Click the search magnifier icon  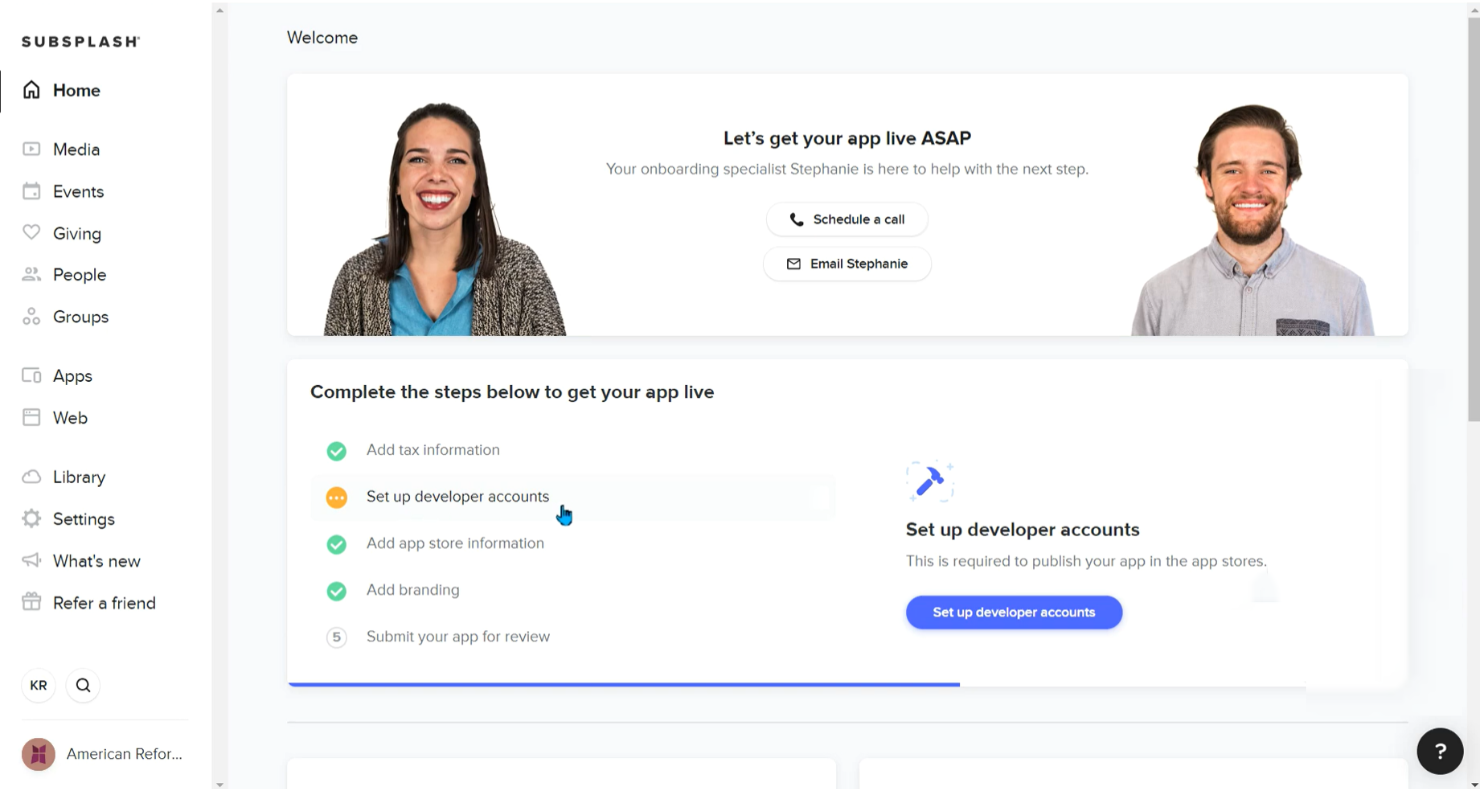click(x=83, y=685)
